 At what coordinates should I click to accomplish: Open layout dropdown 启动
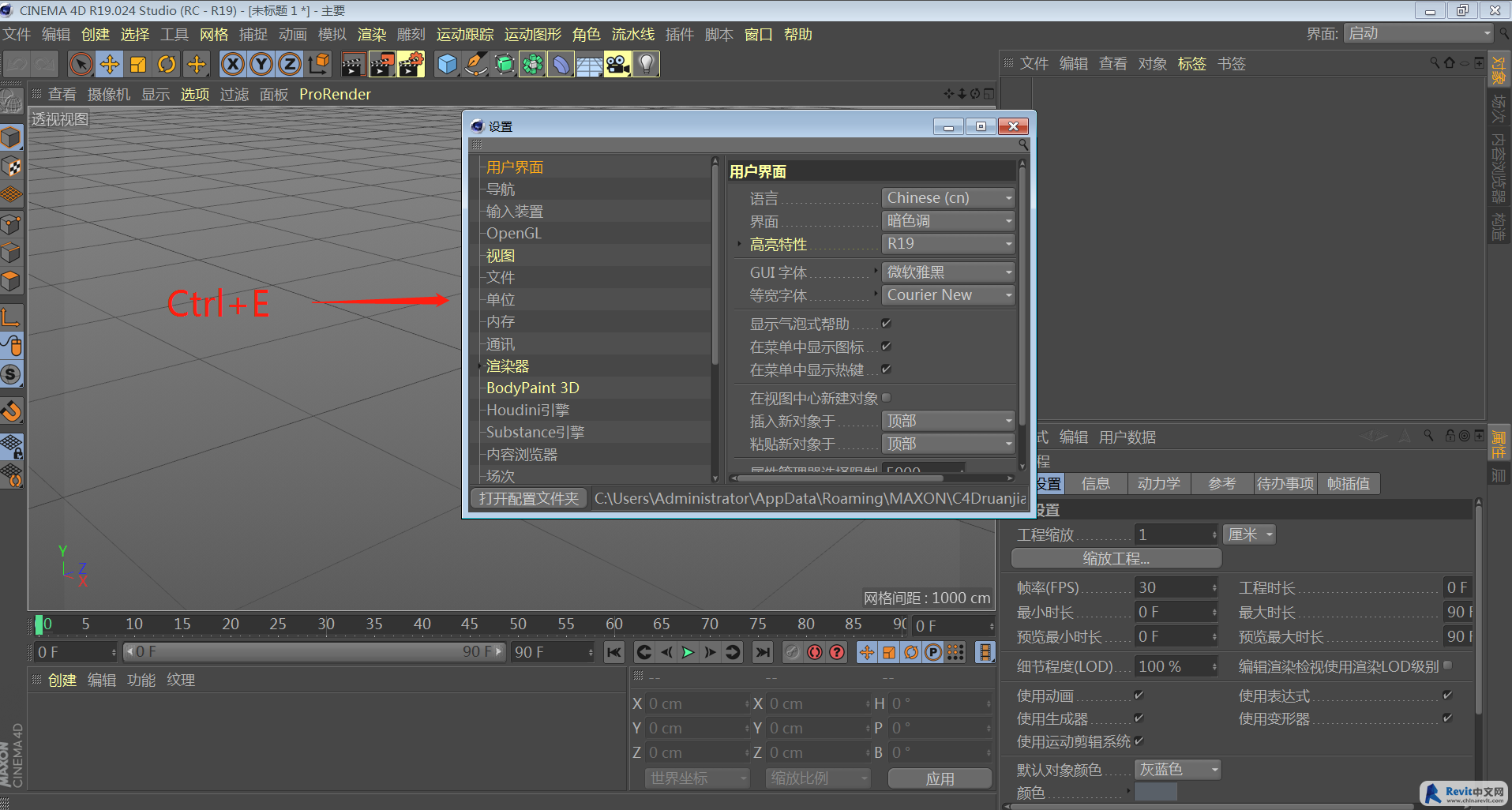(1418, 34)
